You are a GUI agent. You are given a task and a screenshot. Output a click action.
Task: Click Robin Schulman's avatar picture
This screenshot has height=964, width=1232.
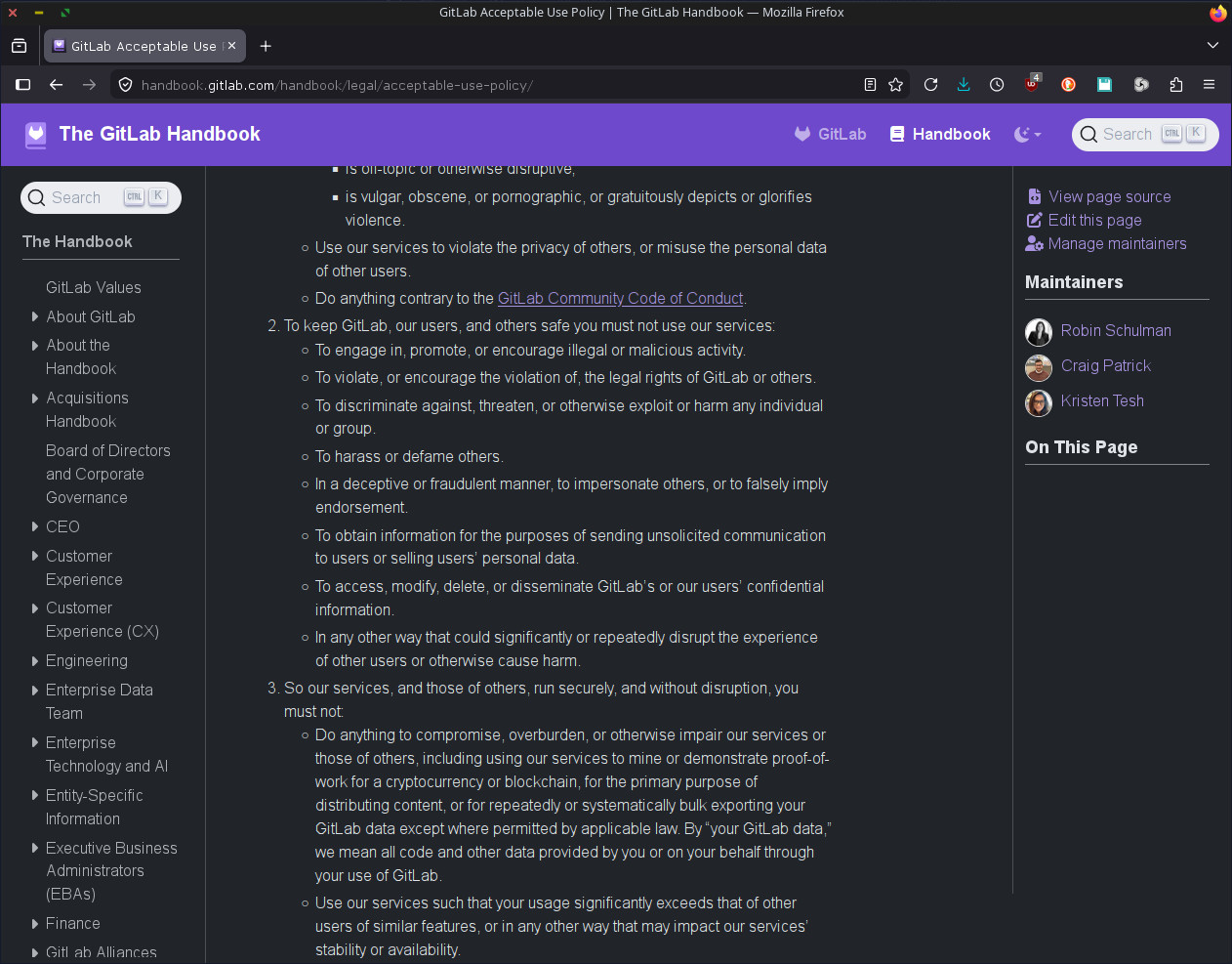coord(1039,332)
